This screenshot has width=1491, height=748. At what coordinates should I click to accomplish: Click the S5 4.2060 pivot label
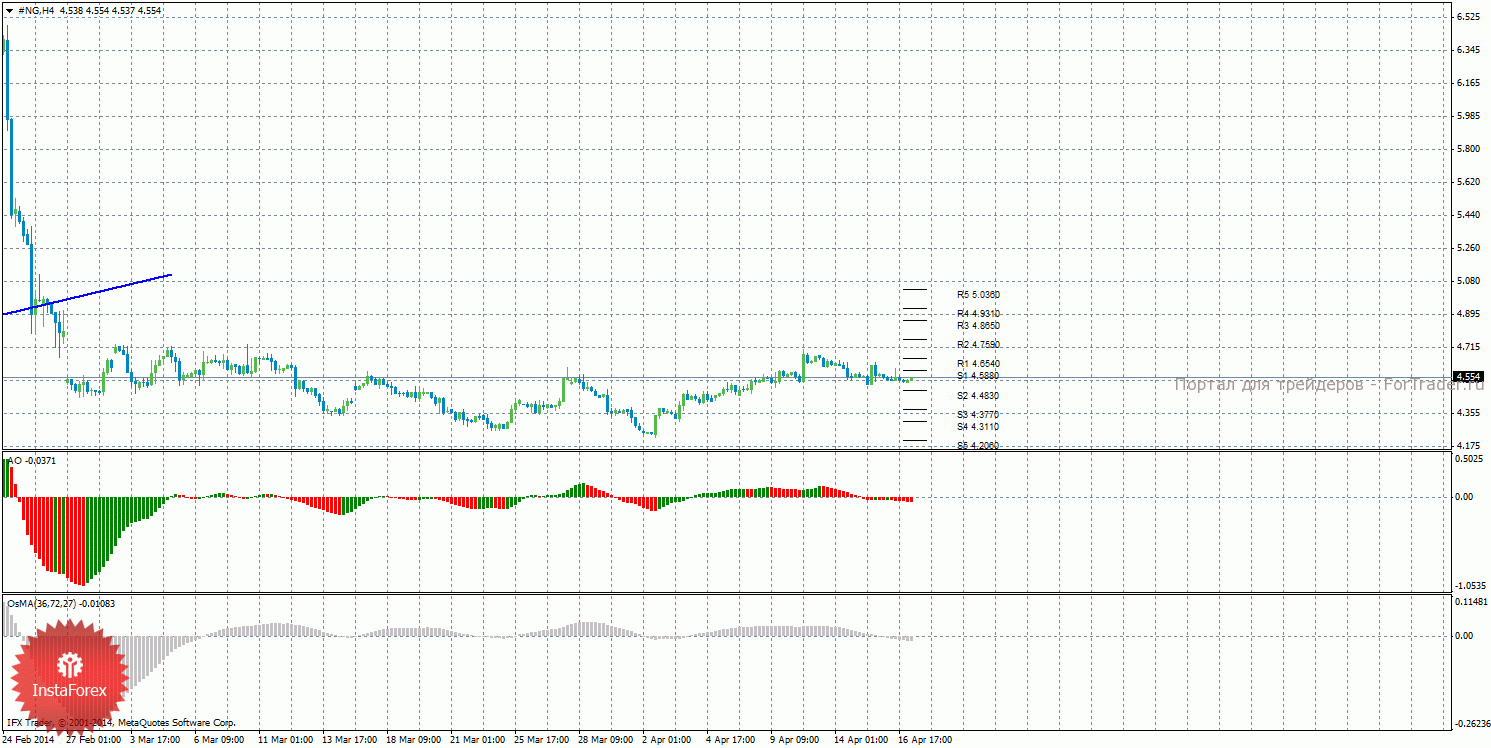click(x=978, y=446)
